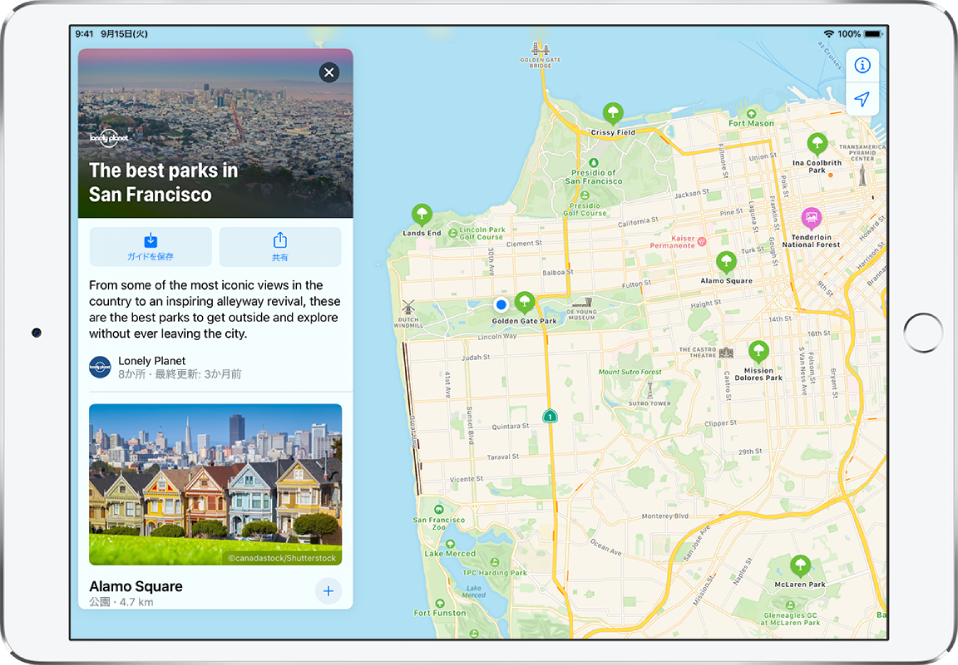Close the Lonely Planet guide card

coord(329,73)
